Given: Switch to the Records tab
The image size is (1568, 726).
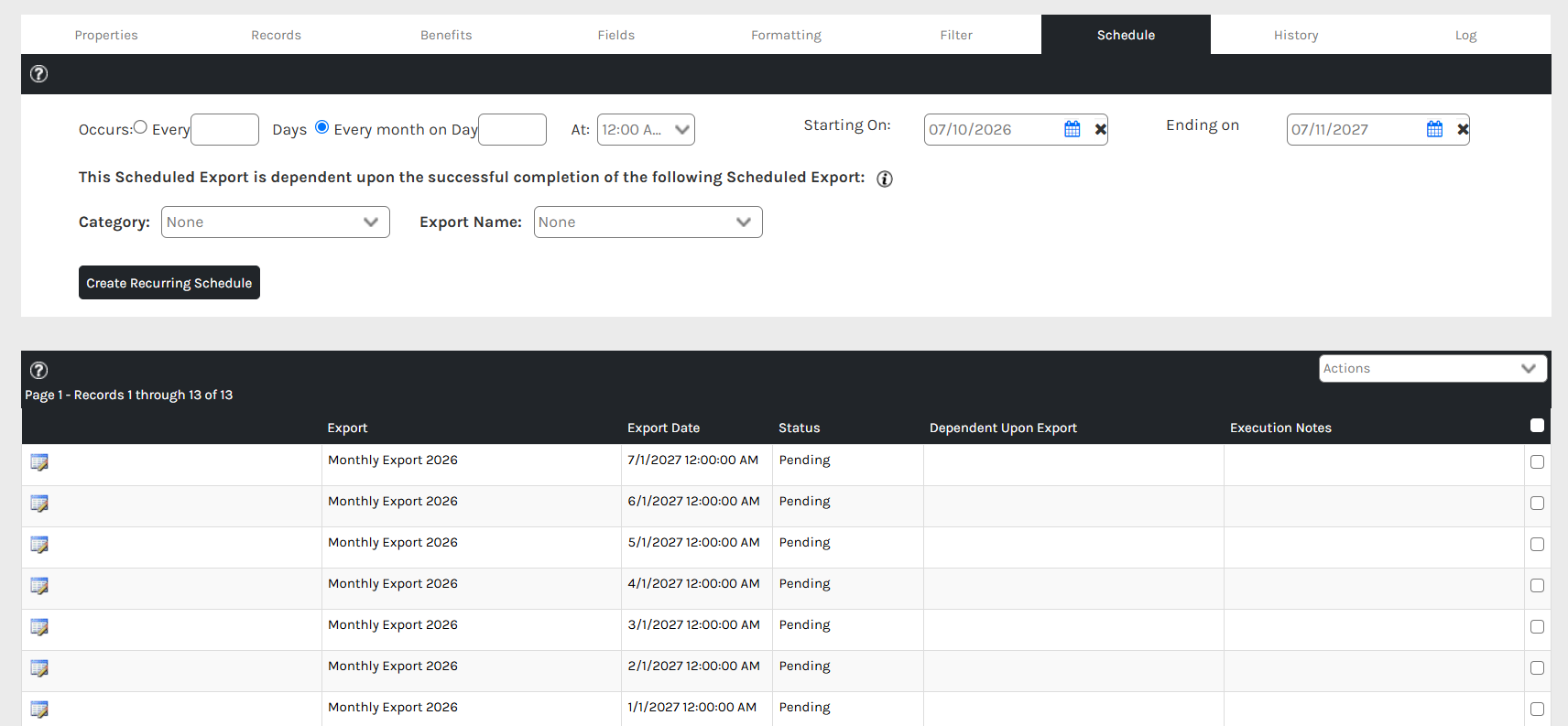Looking at the screenshot, I should (276, 35).
